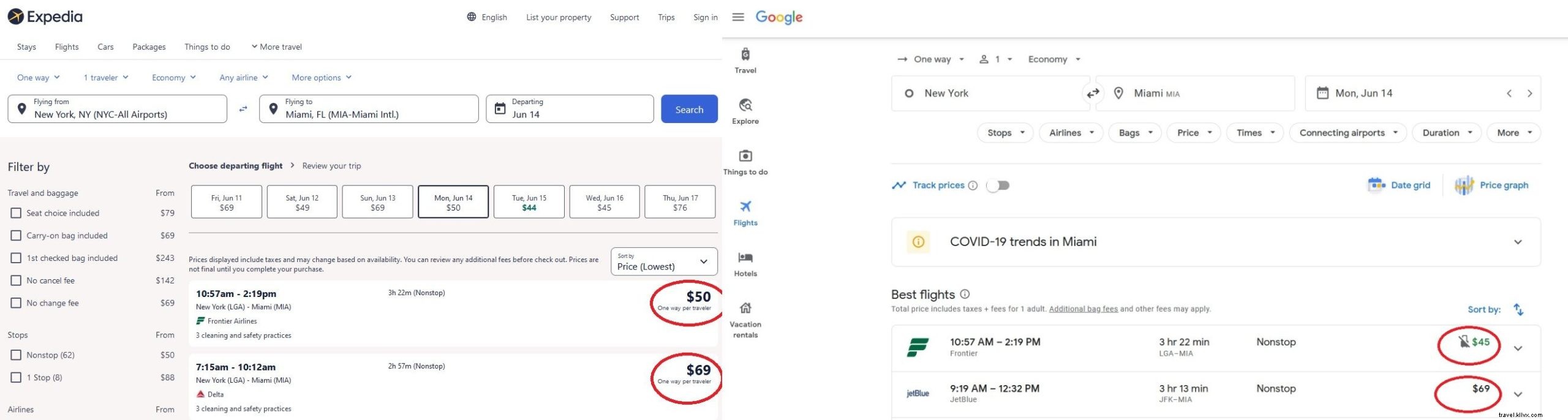Enable the Nonstop (62) stops filter
Screen dimensions: 1568x420
coord(17,355)
